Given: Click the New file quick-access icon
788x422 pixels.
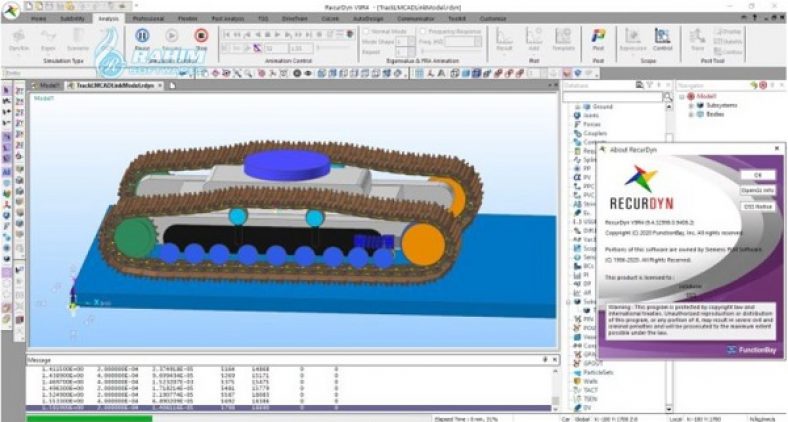Looking at the screenshot, I should pyautogui.click(x=30, y=7).
